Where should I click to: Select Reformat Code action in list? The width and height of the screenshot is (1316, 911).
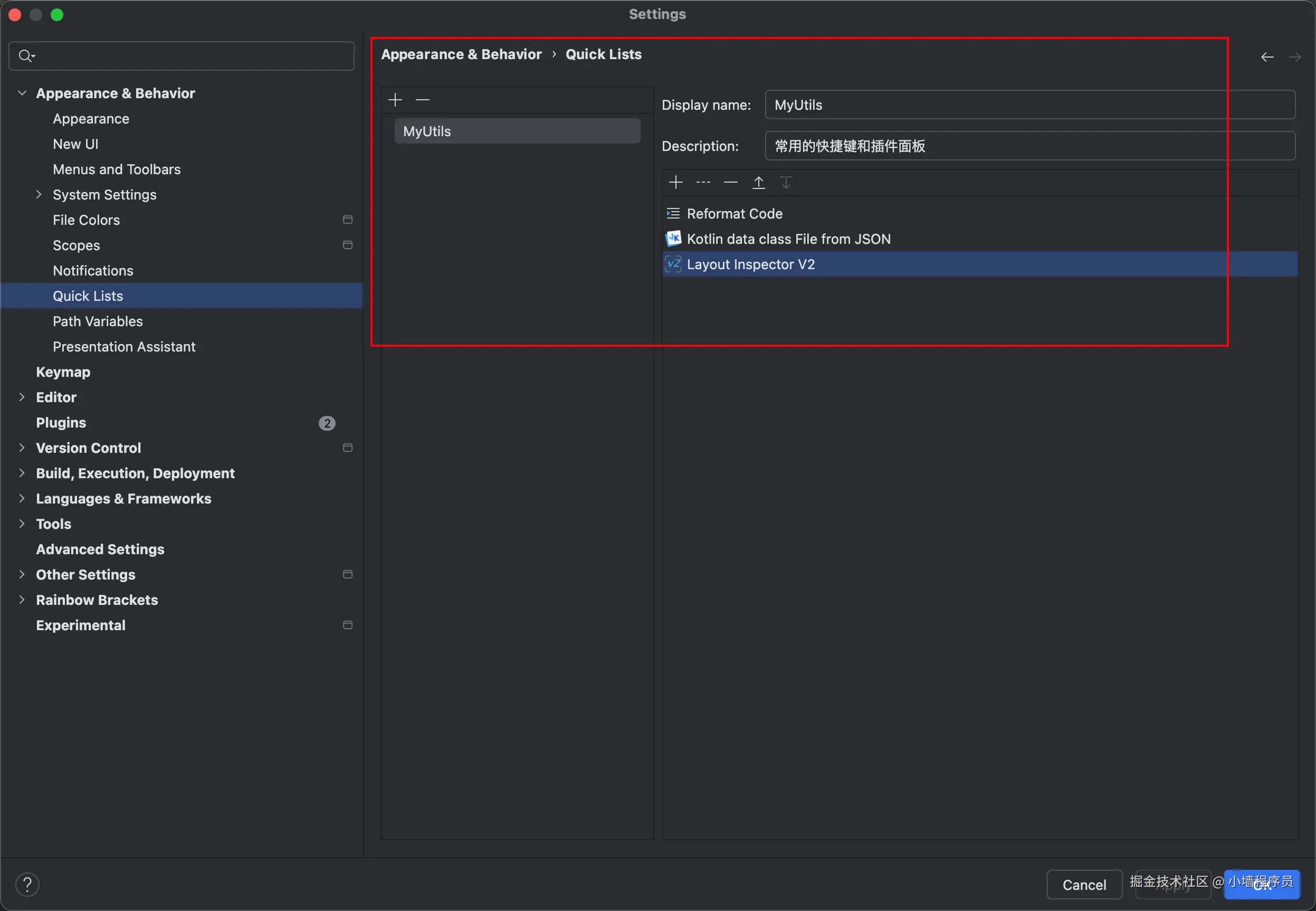click(x=734, y=213)
